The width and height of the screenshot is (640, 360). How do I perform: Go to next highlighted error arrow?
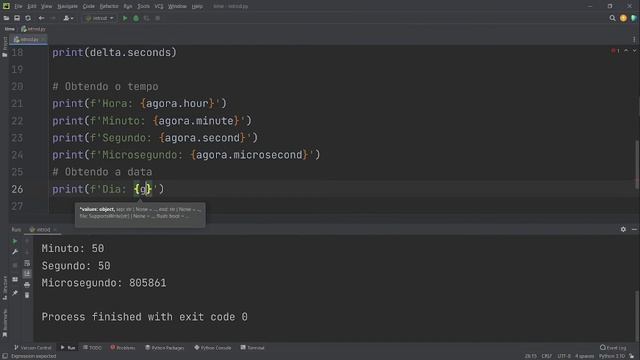pyautogui.click(x=634, y=51)
